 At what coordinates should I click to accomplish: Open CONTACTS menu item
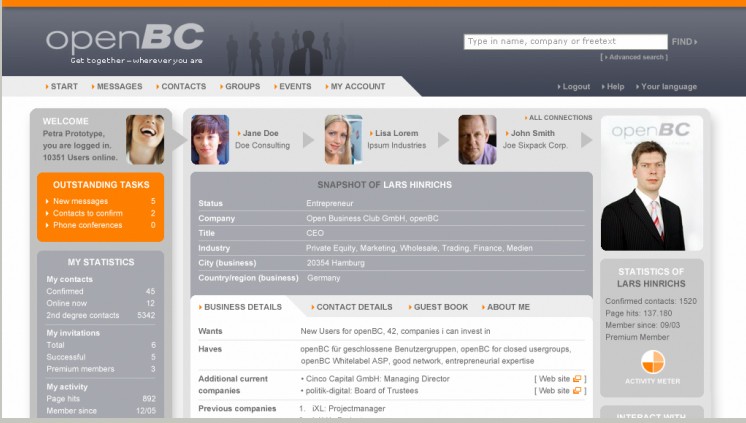181,87
